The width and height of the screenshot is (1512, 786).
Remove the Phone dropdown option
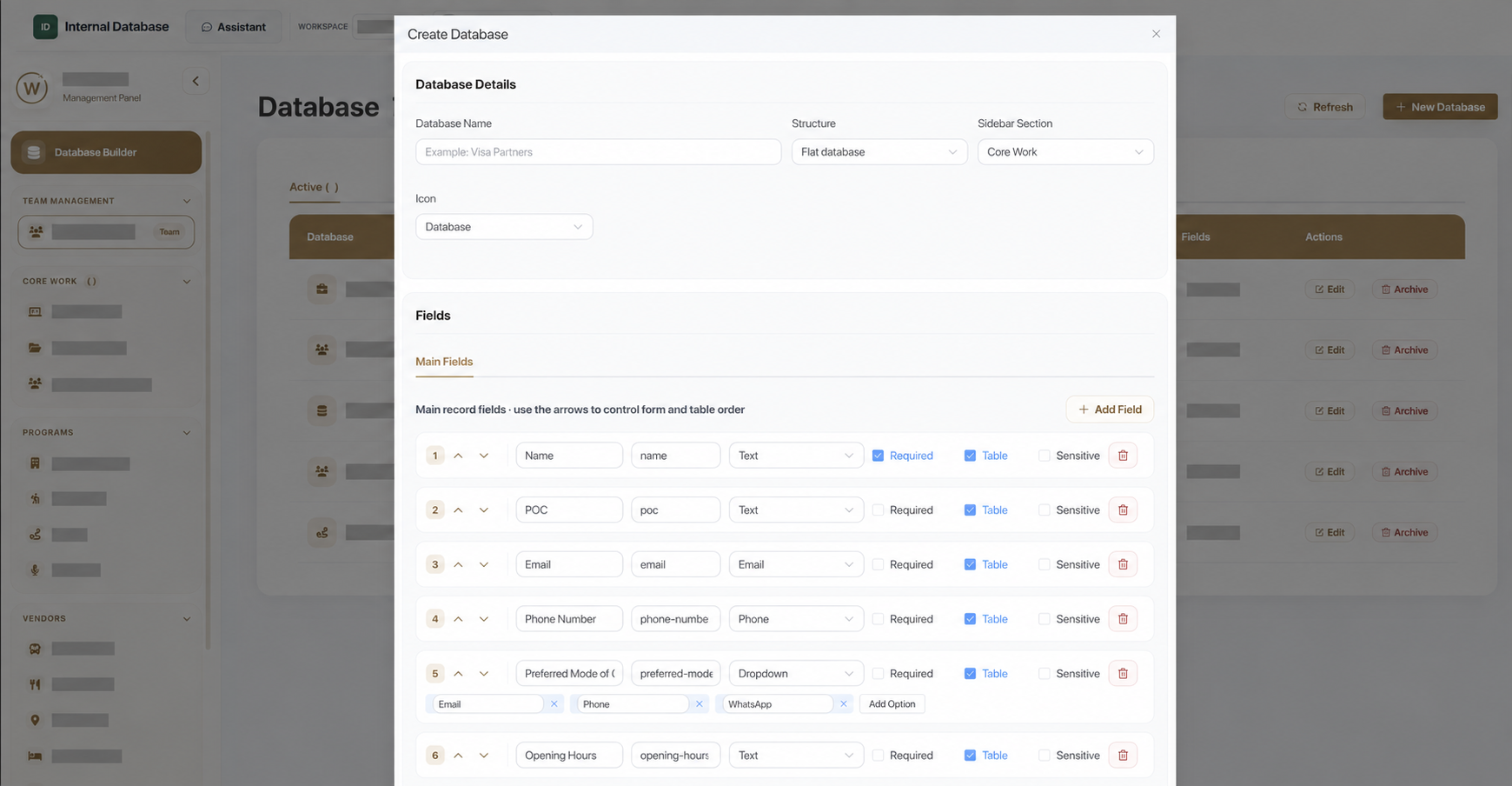click(699, 704)
